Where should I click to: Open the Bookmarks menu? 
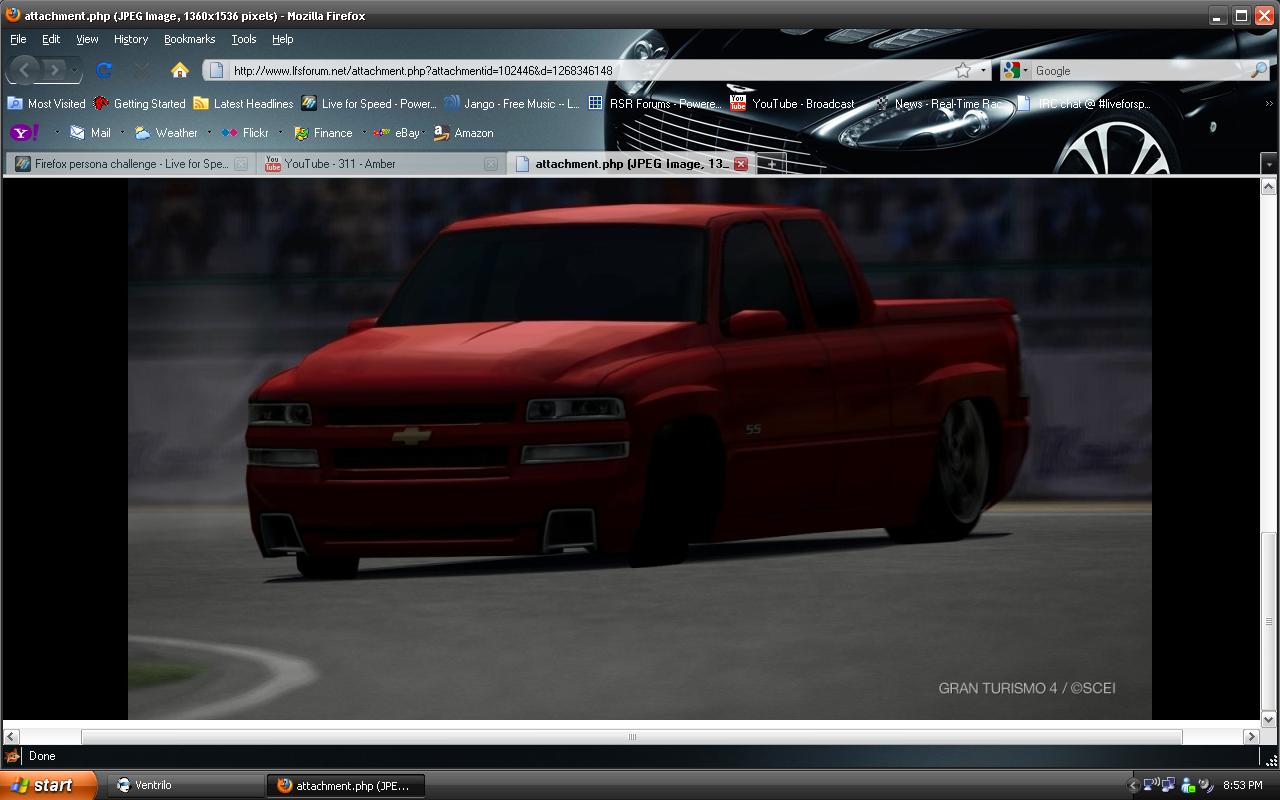click(189, 39)
